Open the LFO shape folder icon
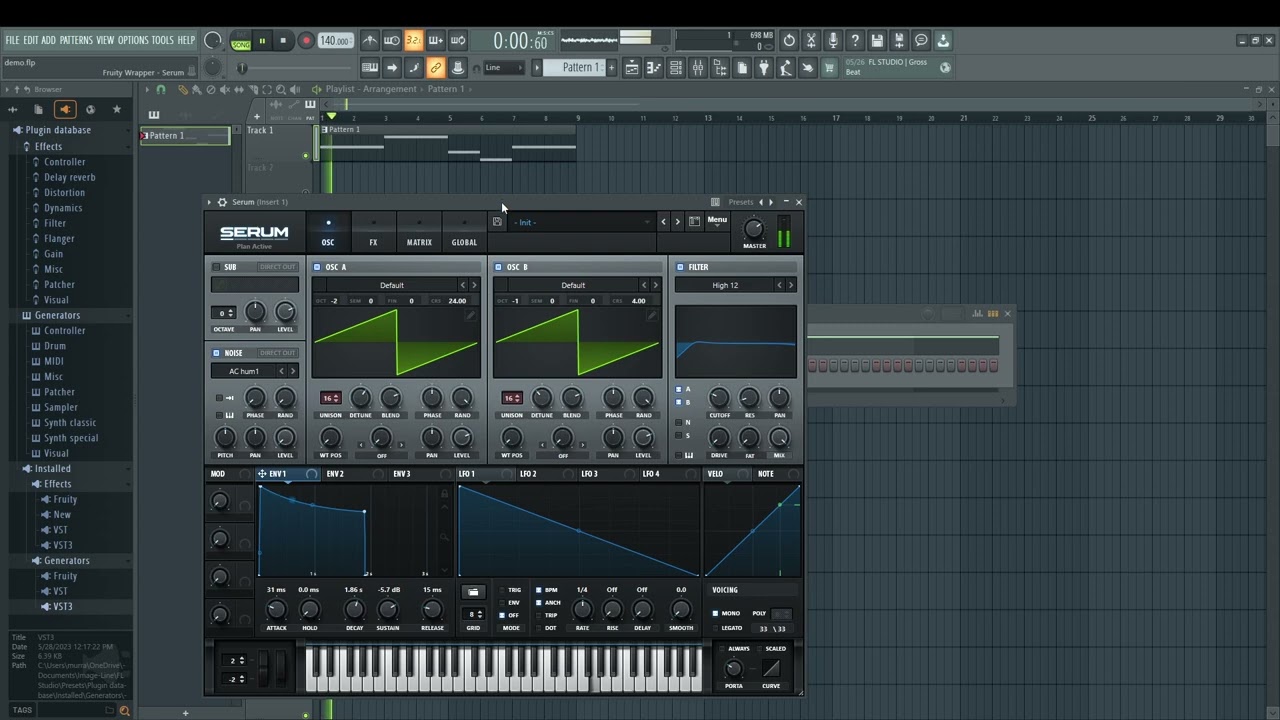The width and height of the screenshot is (1280, 720). click(474, 592)
